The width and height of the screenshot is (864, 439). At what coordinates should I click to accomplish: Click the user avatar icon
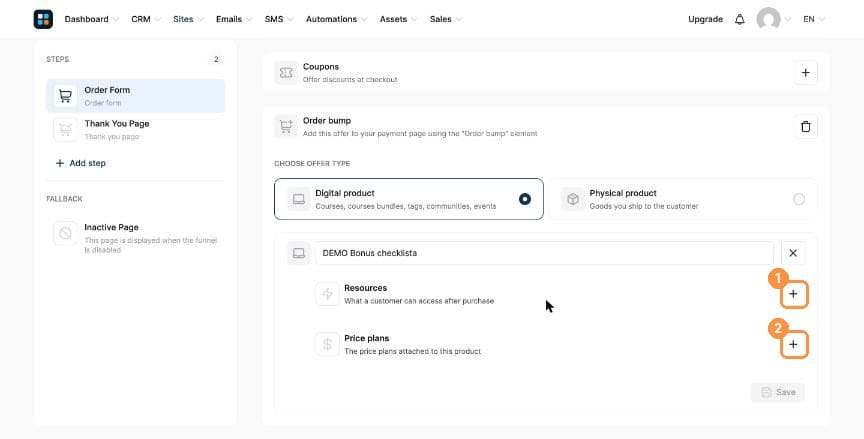[x=768, y=19]
